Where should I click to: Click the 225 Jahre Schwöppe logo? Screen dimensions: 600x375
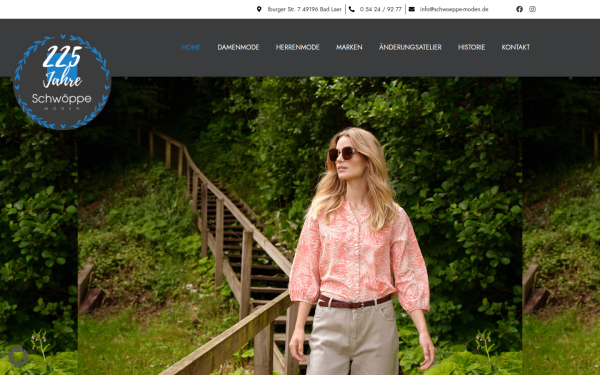(62, 82)
